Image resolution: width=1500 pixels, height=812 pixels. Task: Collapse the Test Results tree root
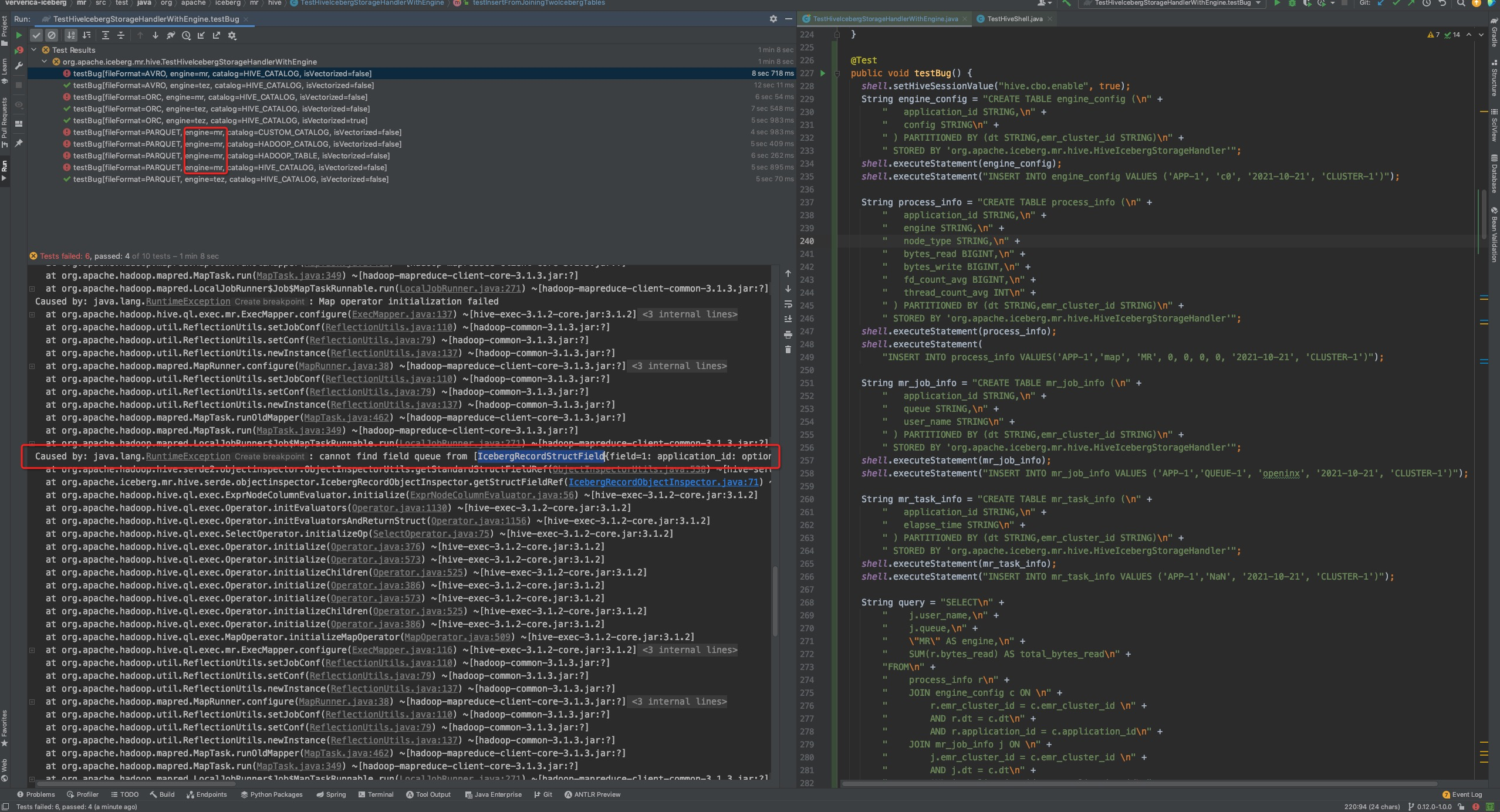tap(34, 50)
